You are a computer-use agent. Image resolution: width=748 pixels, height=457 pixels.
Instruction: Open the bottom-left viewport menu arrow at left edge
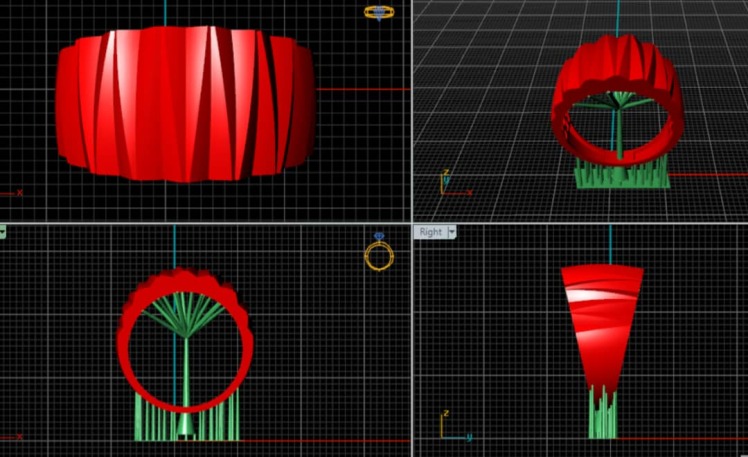pyautogui.click(x=3, y=232)
